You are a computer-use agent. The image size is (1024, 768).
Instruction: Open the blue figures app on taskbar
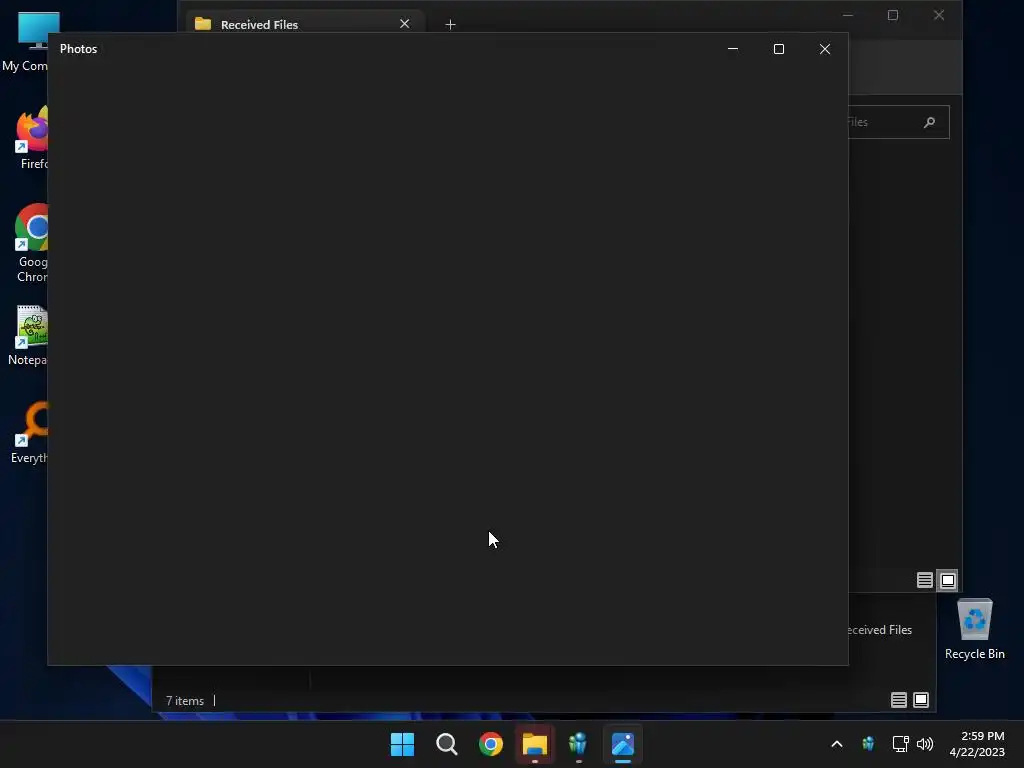click(x=579, y=744)
